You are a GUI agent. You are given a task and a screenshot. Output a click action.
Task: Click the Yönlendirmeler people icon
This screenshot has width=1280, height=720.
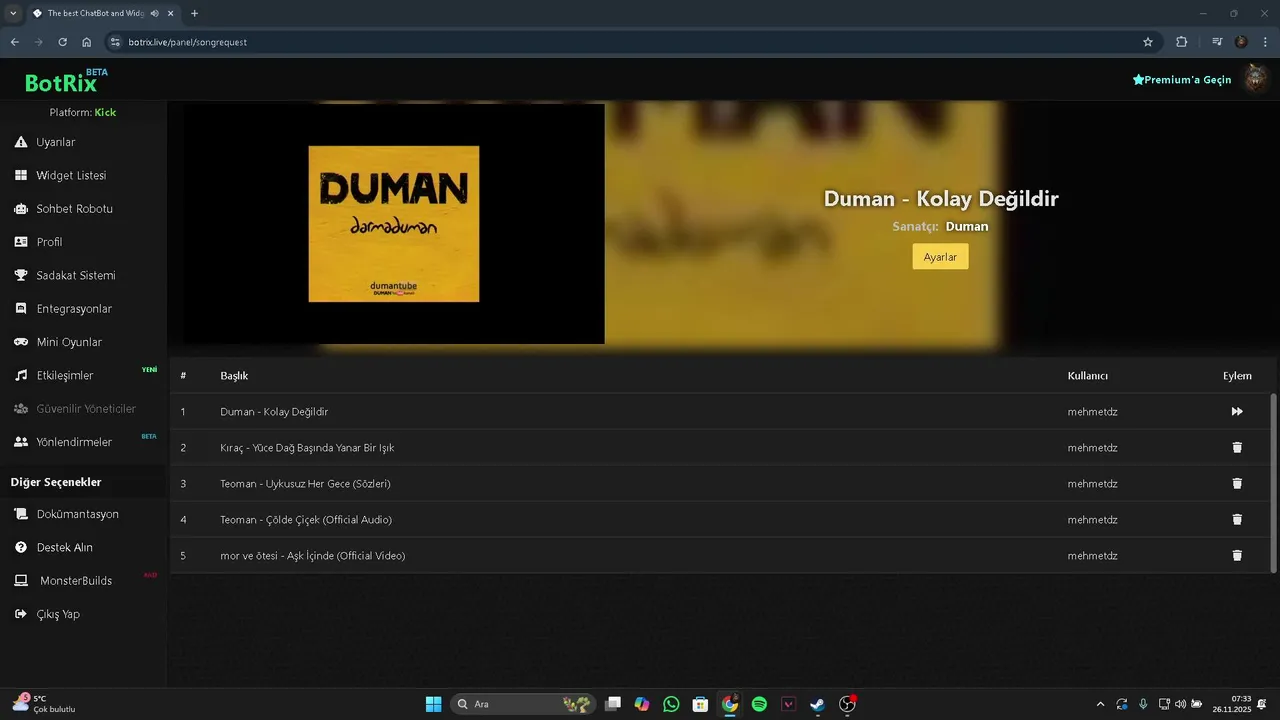tap(21, 442)
